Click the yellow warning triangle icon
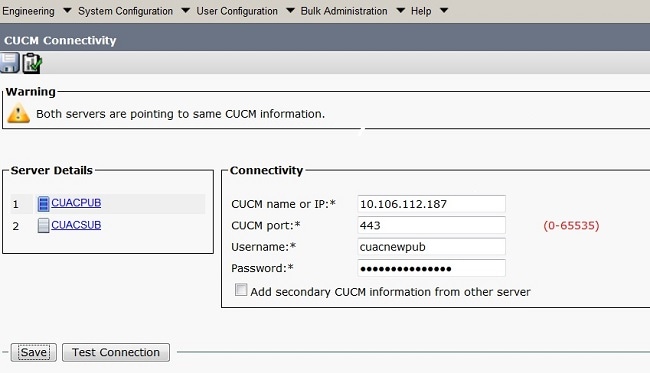 click(19, 114)
